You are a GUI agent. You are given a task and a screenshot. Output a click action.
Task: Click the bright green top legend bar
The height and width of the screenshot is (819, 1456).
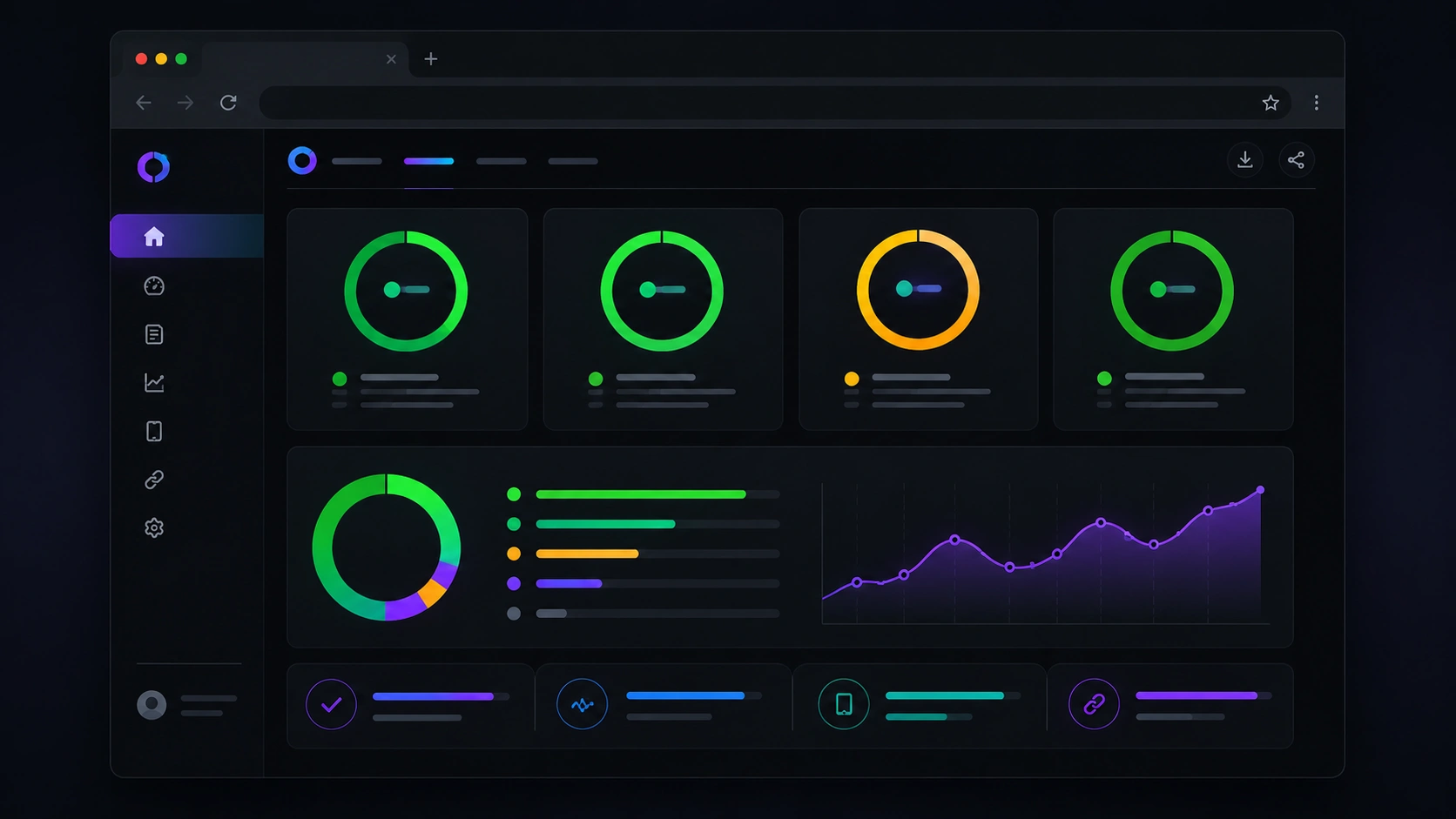click(641, 494)
